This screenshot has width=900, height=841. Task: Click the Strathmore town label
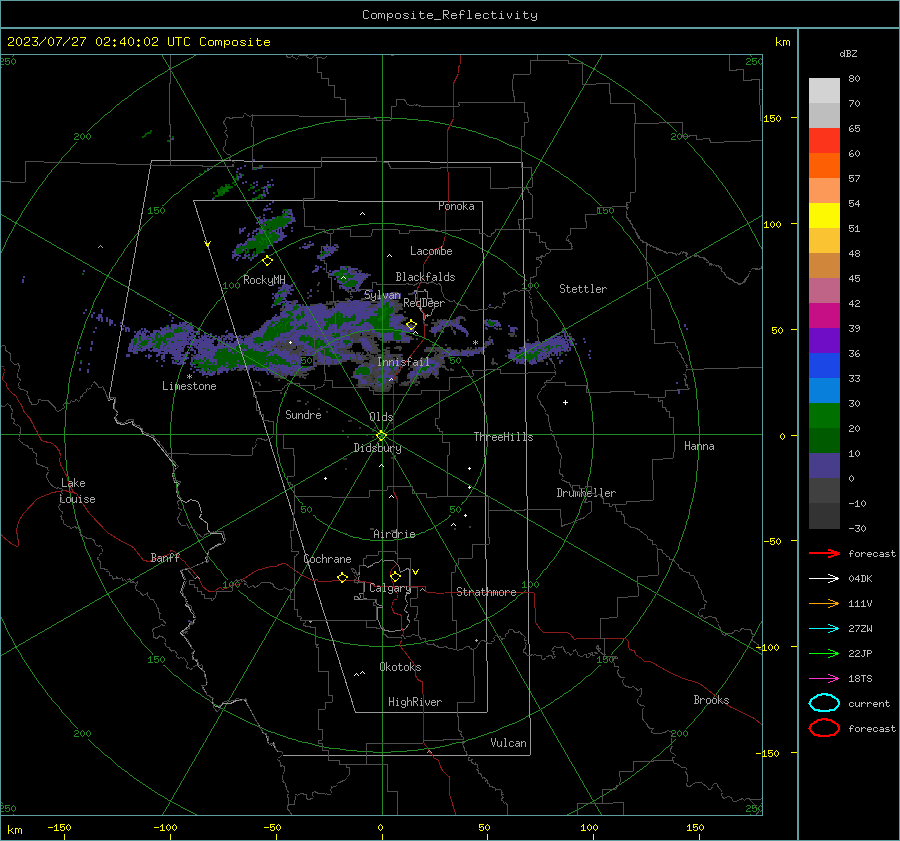(486, 592)
